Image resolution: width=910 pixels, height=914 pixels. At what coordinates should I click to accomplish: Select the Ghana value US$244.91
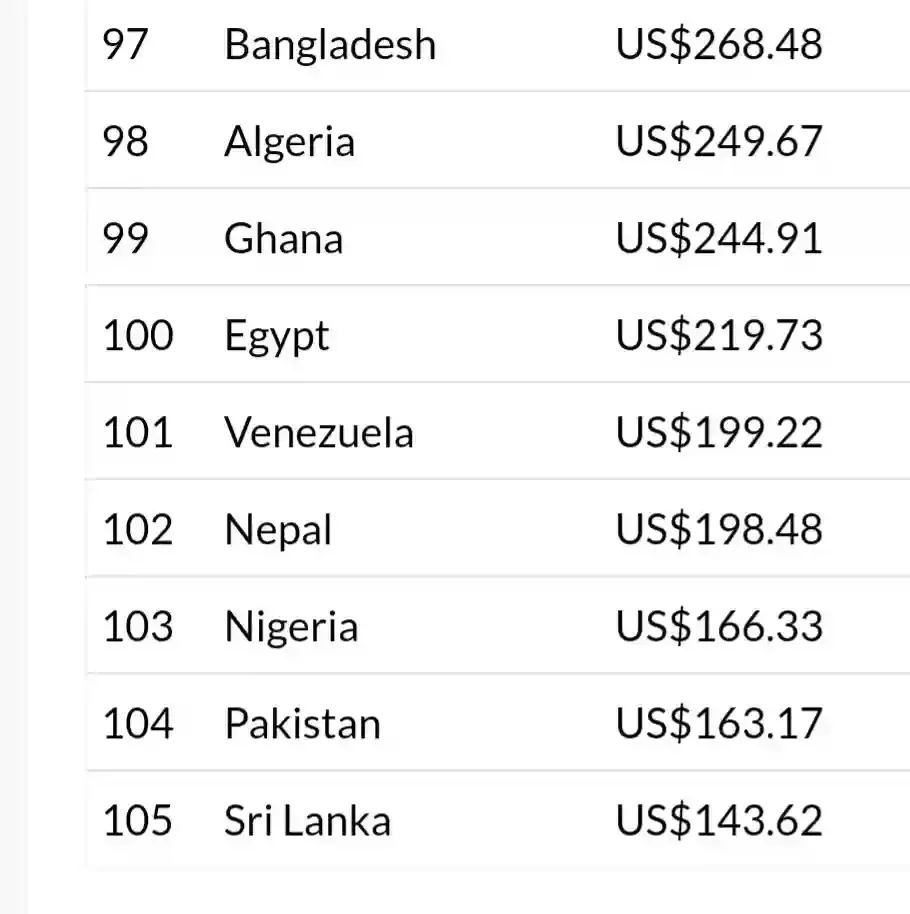tap(719, 238)
